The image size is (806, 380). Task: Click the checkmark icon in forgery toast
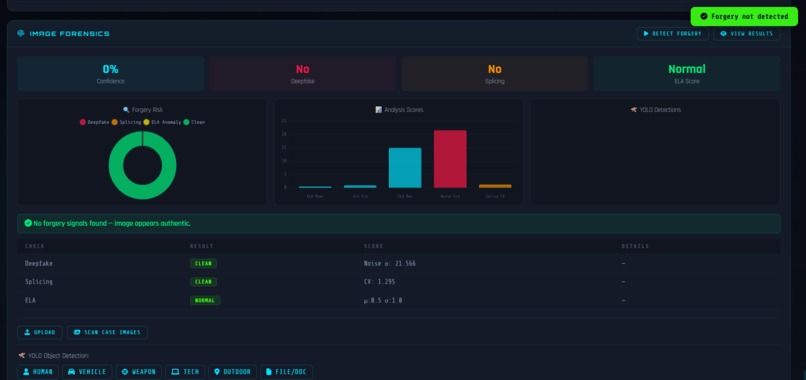[x=704, y=16]
